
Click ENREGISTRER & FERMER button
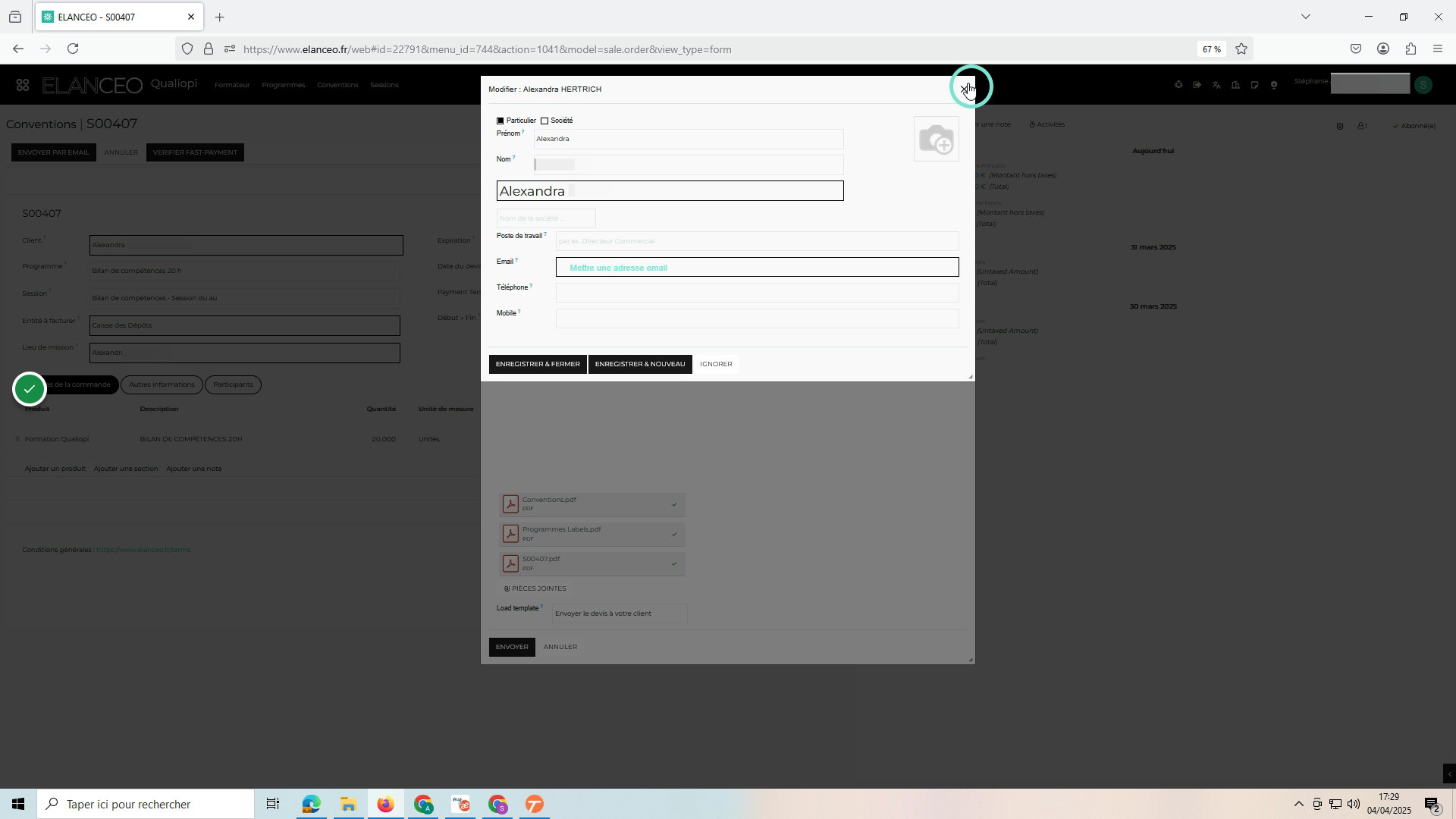click(538, 364)
